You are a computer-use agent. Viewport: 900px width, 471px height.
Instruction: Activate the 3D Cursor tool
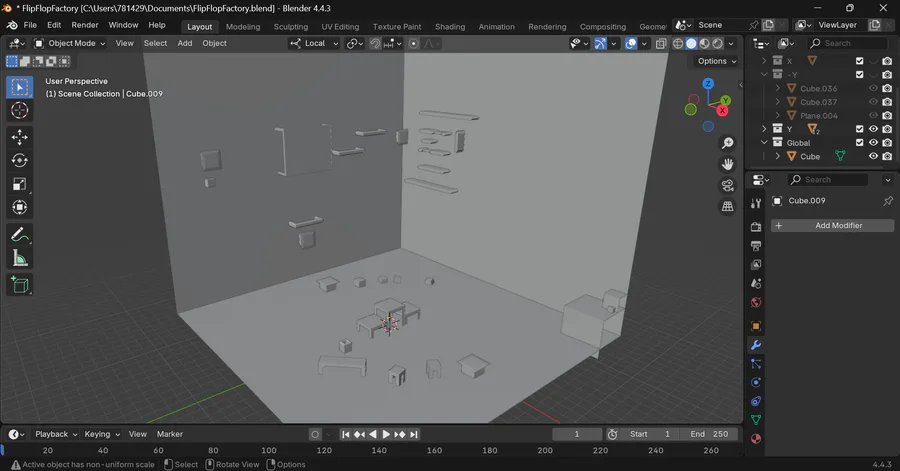point(20,110)
